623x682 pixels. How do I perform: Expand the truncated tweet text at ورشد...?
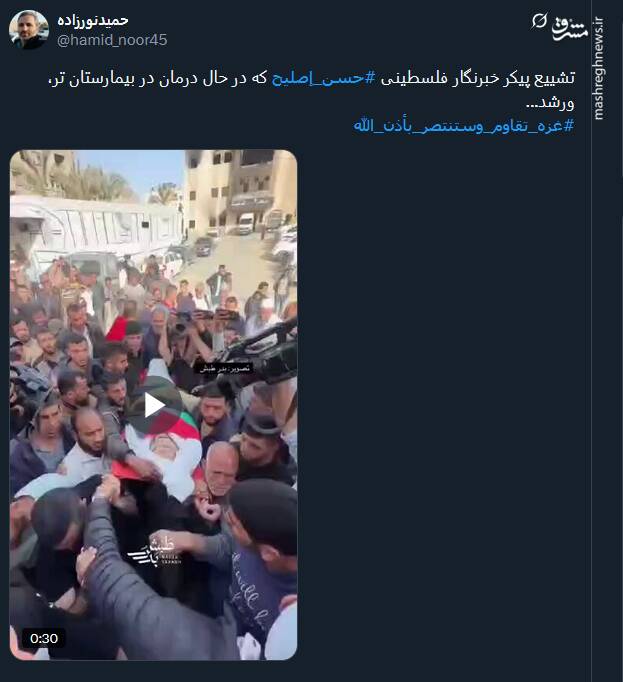coord(550,103)
